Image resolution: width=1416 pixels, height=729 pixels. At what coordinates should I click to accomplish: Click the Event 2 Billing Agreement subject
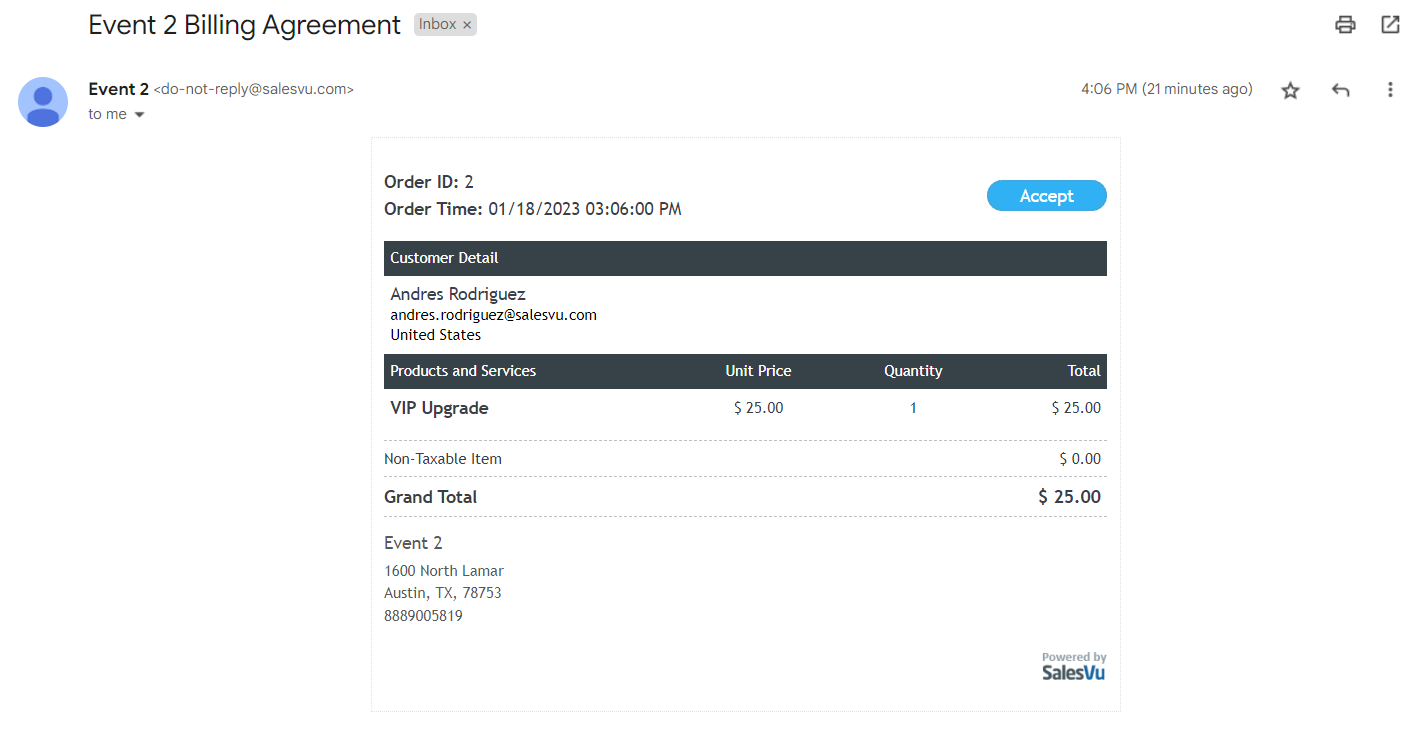pos(244,25)
